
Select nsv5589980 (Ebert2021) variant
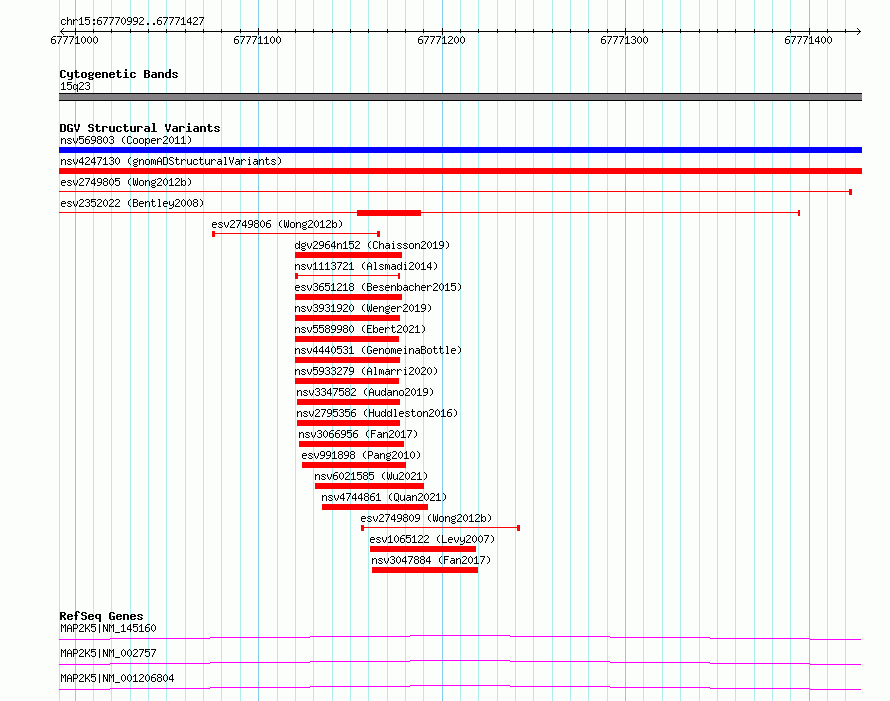[x=360, y=329]
